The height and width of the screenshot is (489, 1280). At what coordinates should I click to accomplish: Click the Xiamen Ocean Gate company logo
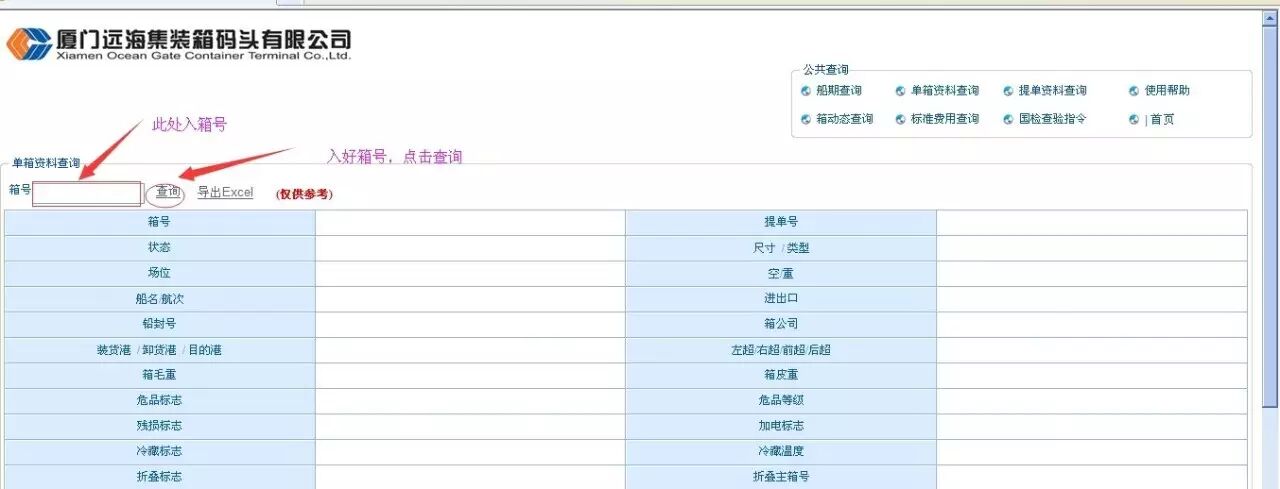pyautogui.click(x=179, y=44)
